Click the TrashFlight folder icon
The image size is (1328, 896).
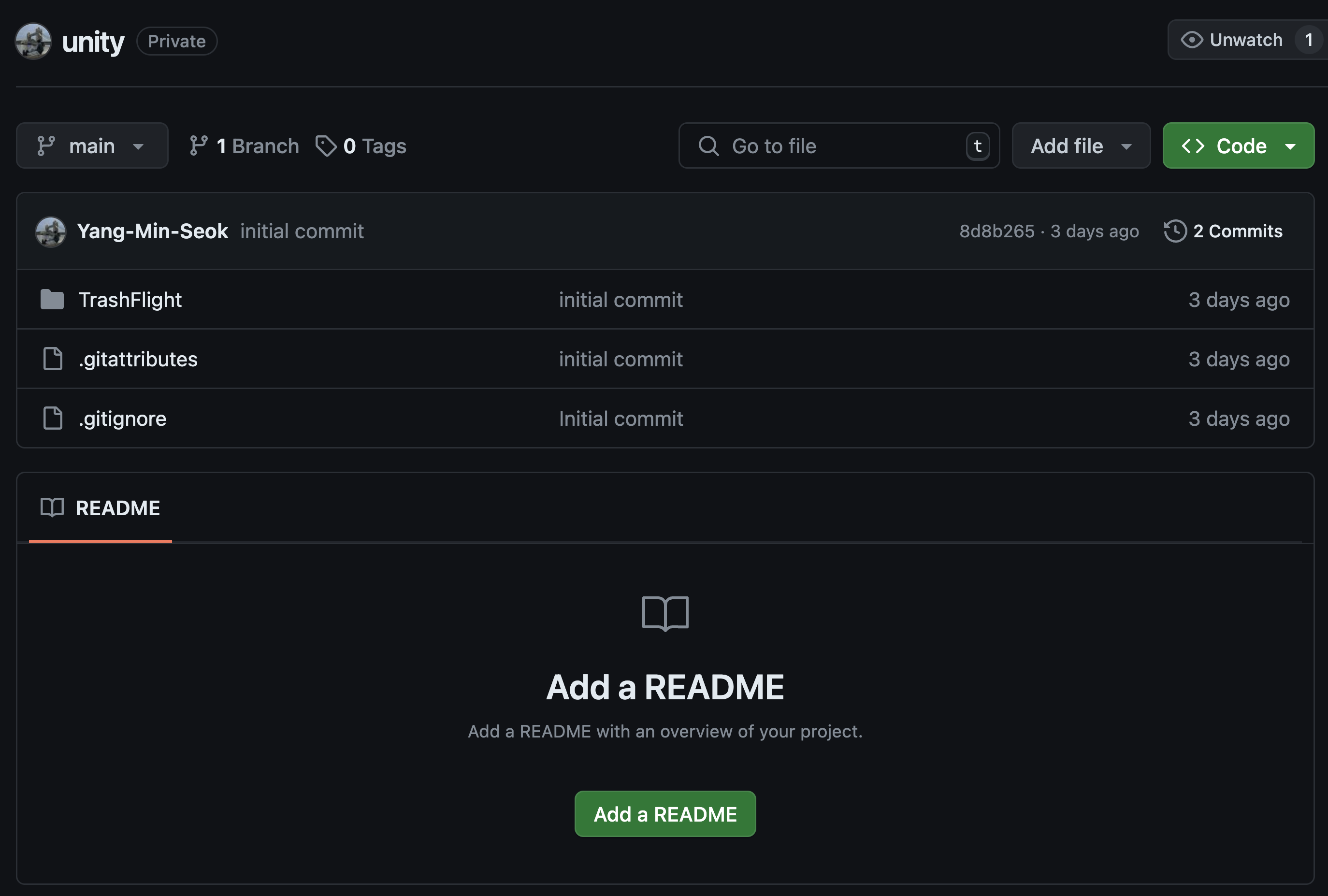(52, 300)
